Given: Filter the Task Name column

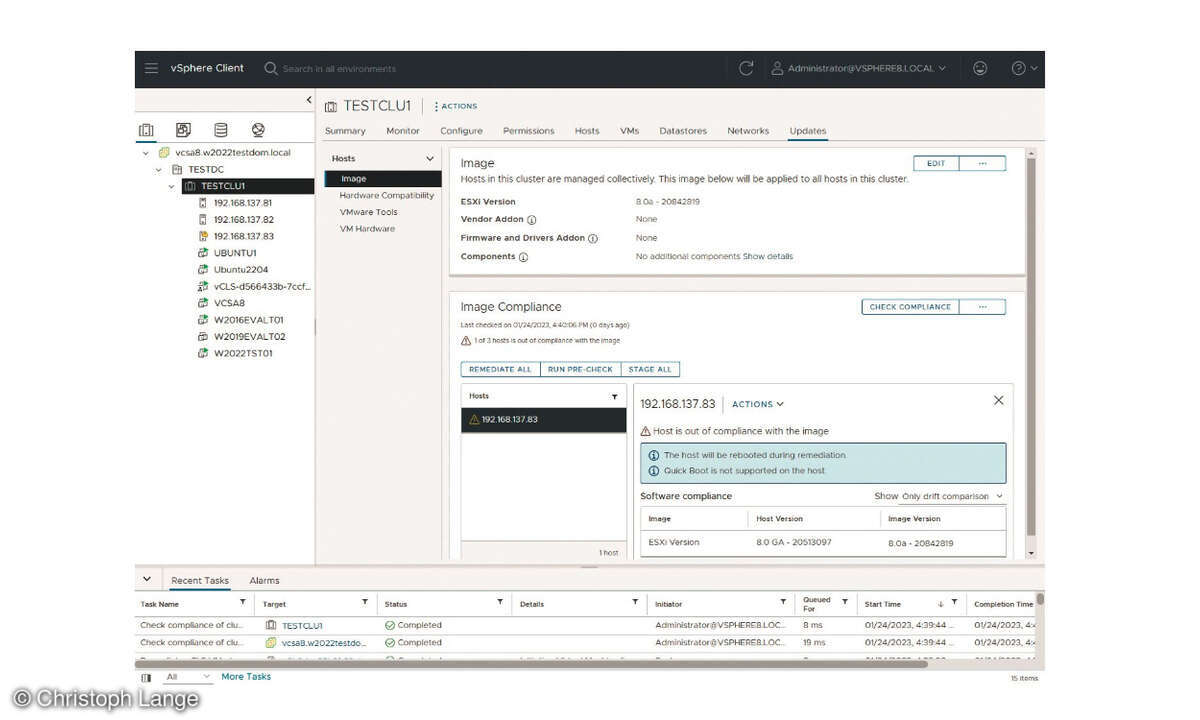Looking at the screenshot, I should (x=242, y=602).
